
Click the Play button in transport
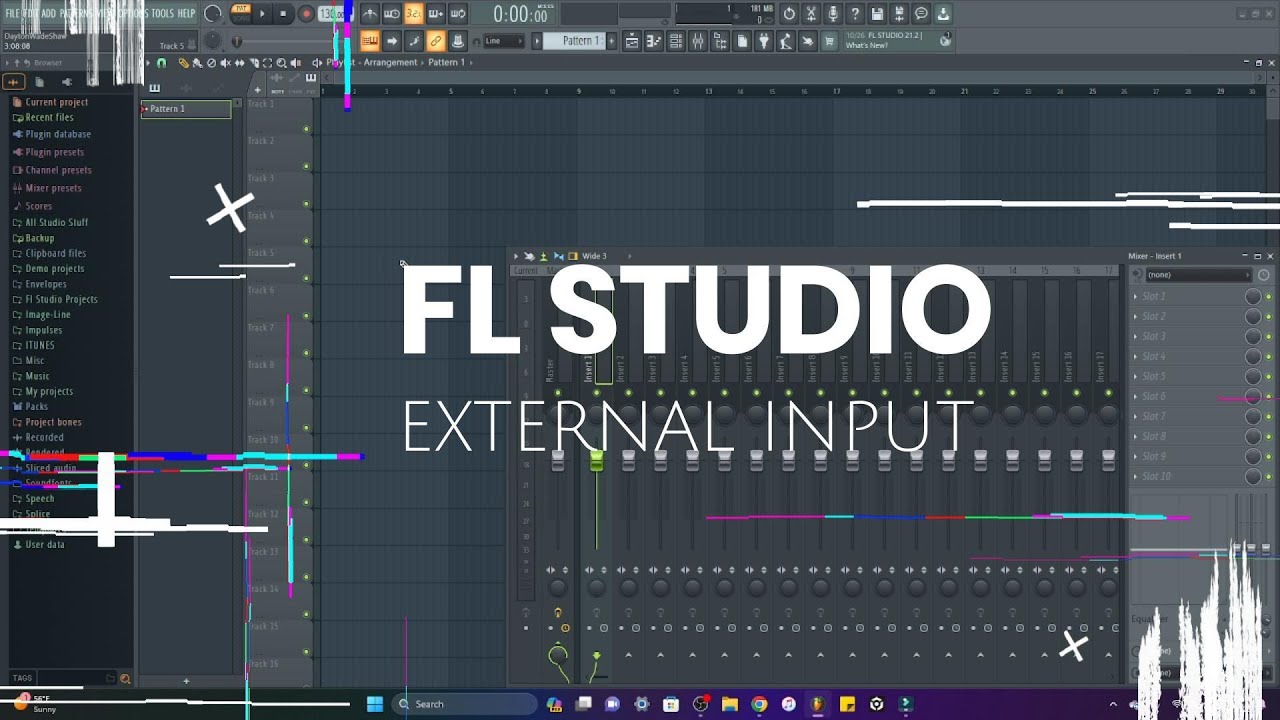tap(263, 14)
